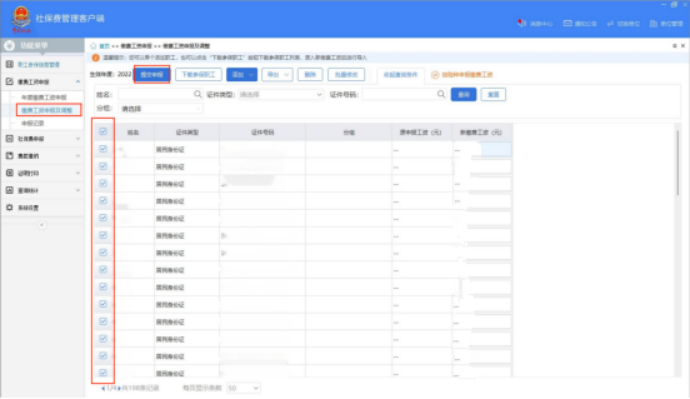This screenshot has height=399, width=690.
Task: Click the home icon in the breadcrumb
Action: pyautogui.click(x=93, y=46)
